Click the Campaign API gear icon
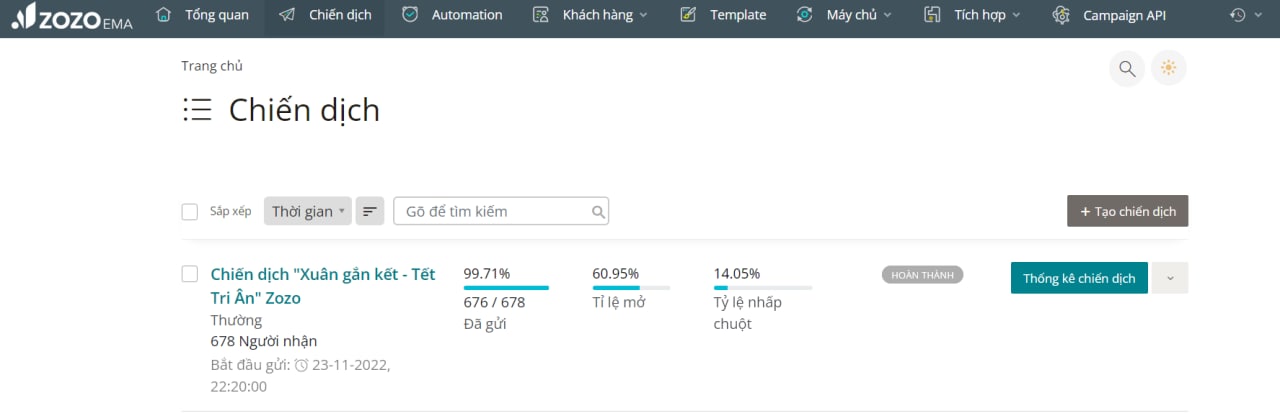Viewport: 1280px width, 416px height. [x=1063, y=15]
